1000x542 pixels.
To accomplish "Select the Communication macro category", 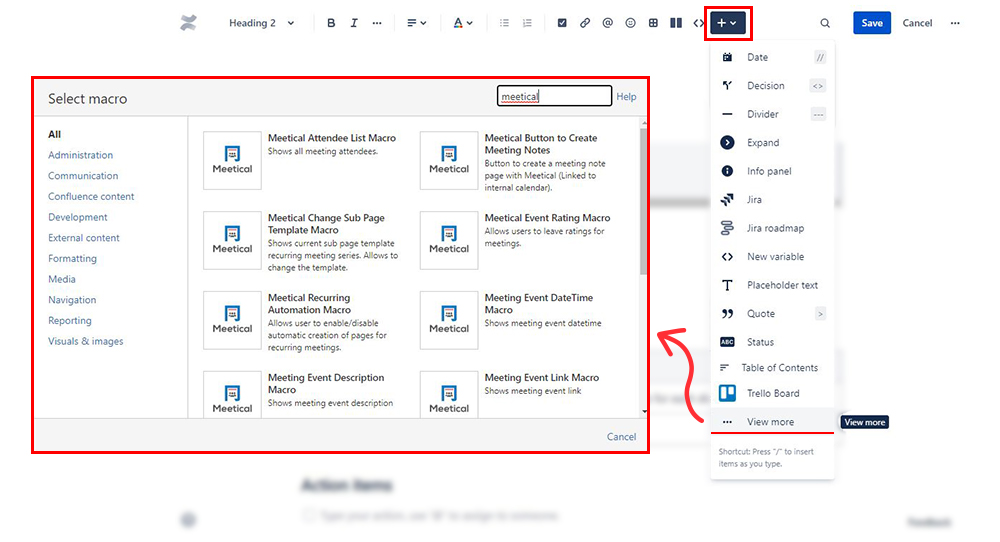I will pos(83,176).
